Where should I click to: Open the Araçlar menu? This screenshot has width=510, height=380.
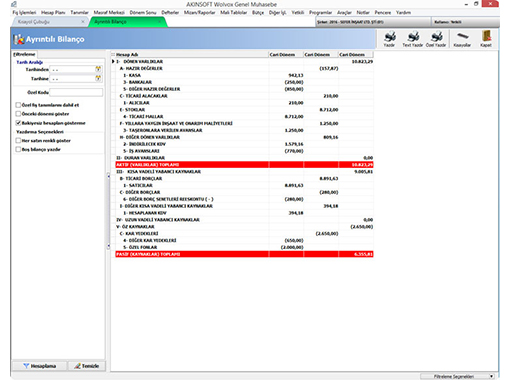tap(344, 12)
